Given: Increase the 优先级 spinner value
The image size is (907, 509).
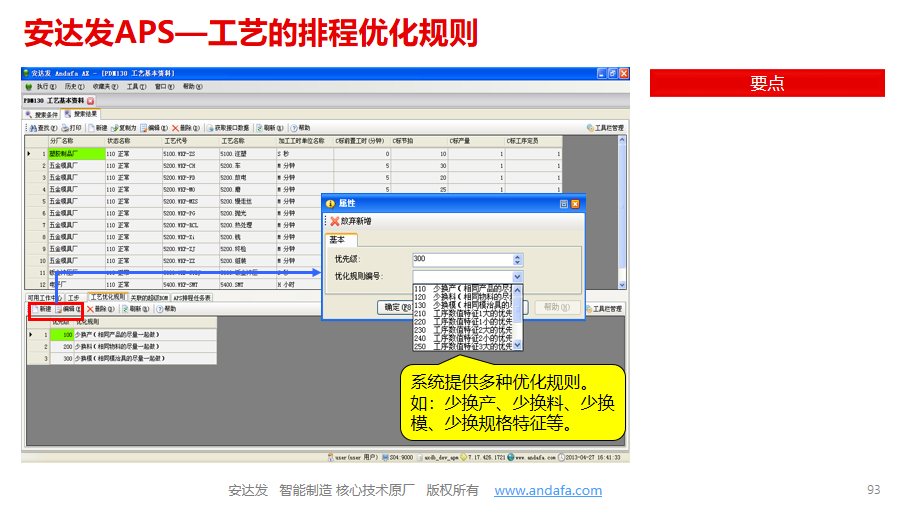Looking at the screenshot, I should click(x=517, y=257).
